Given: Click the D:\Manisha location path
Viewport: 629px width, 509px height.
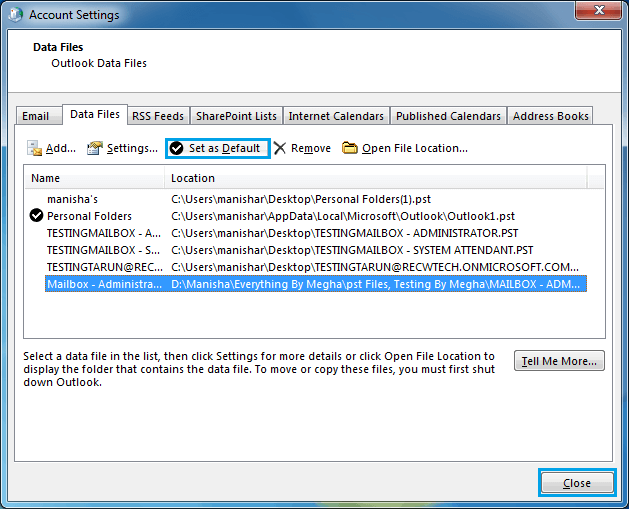Looking at the screenshot, I should [x=375, y=284].
